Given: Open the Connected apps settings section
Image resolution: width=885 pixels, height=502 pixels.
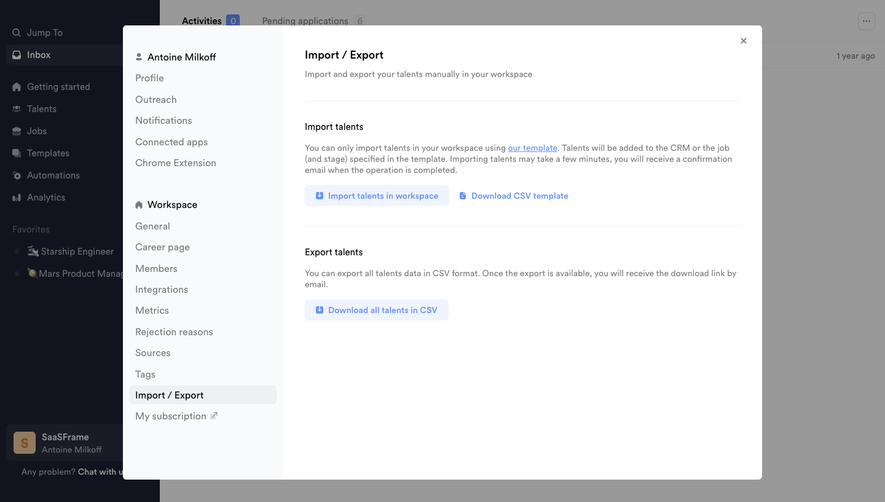Looking at the screenshot, I should tap(172, 142).
